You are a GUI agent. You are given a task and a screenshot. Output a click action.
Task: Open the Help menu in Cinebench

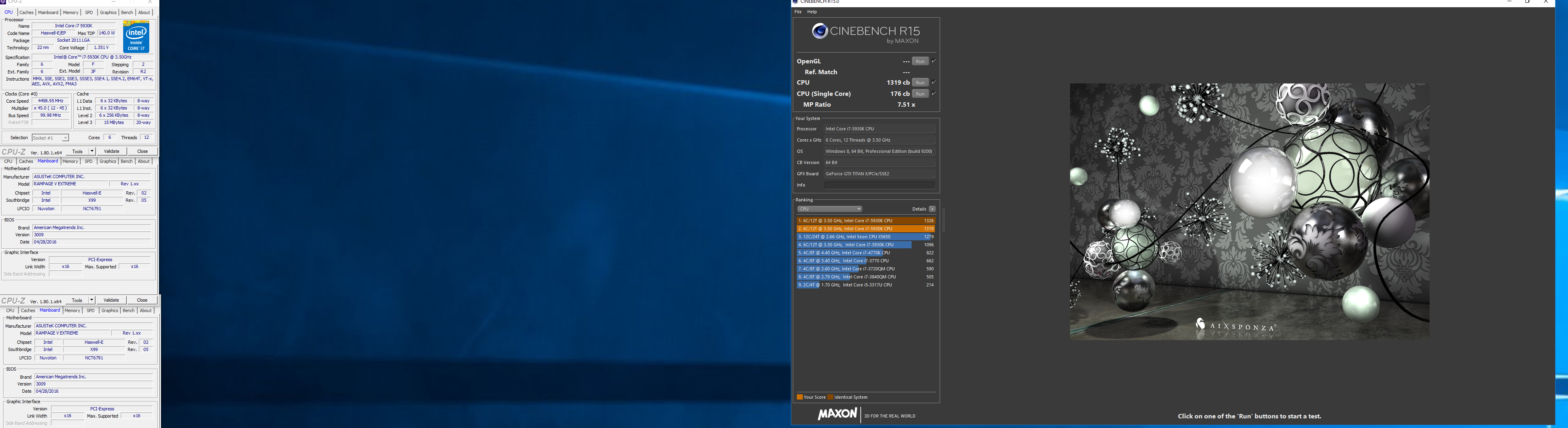812,12
